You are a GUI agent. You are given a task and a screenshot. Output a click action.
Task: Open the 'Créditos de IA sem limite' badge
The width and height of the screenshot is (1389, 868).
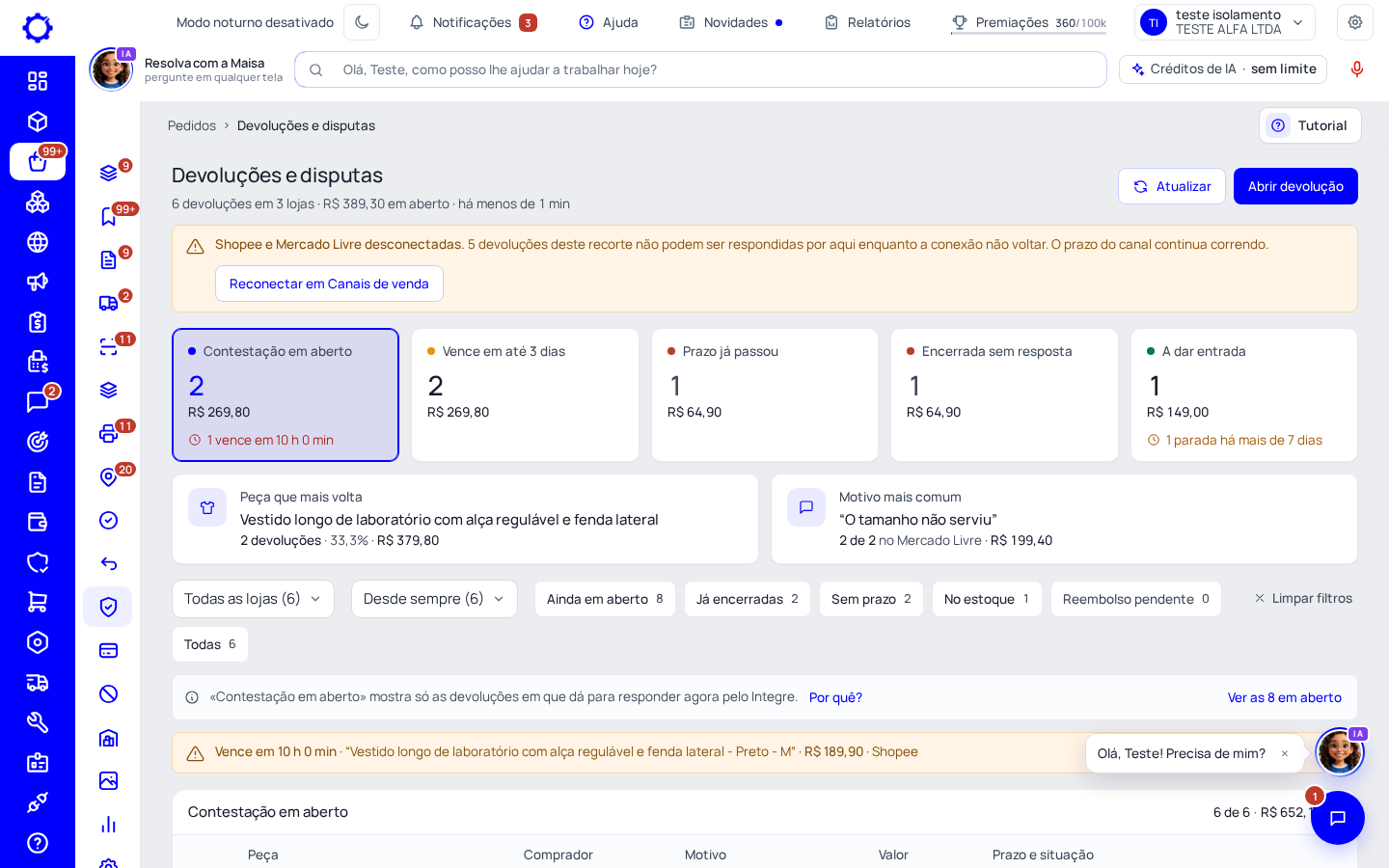pos(1223,69)
